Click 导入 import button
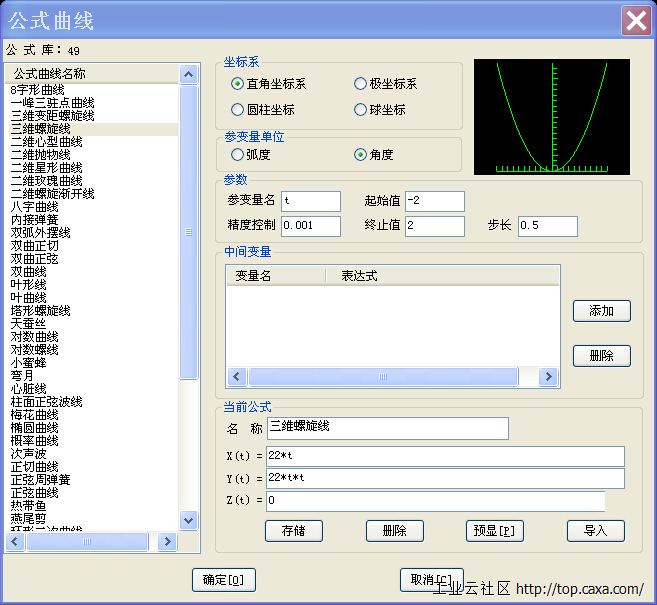657x605 pixels. (595, 531)
